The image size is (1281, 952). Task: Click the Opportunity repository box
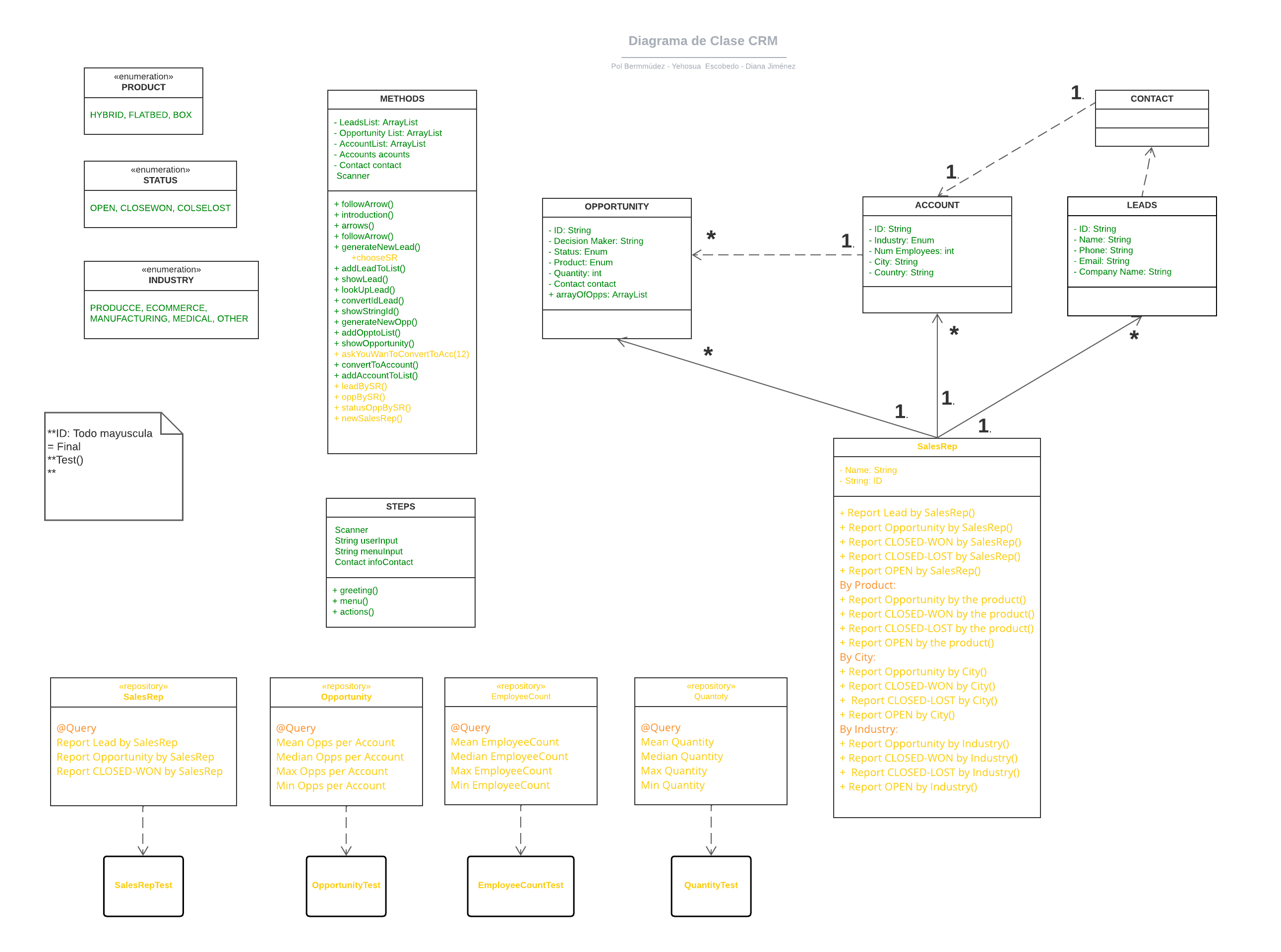pos(346,743)
